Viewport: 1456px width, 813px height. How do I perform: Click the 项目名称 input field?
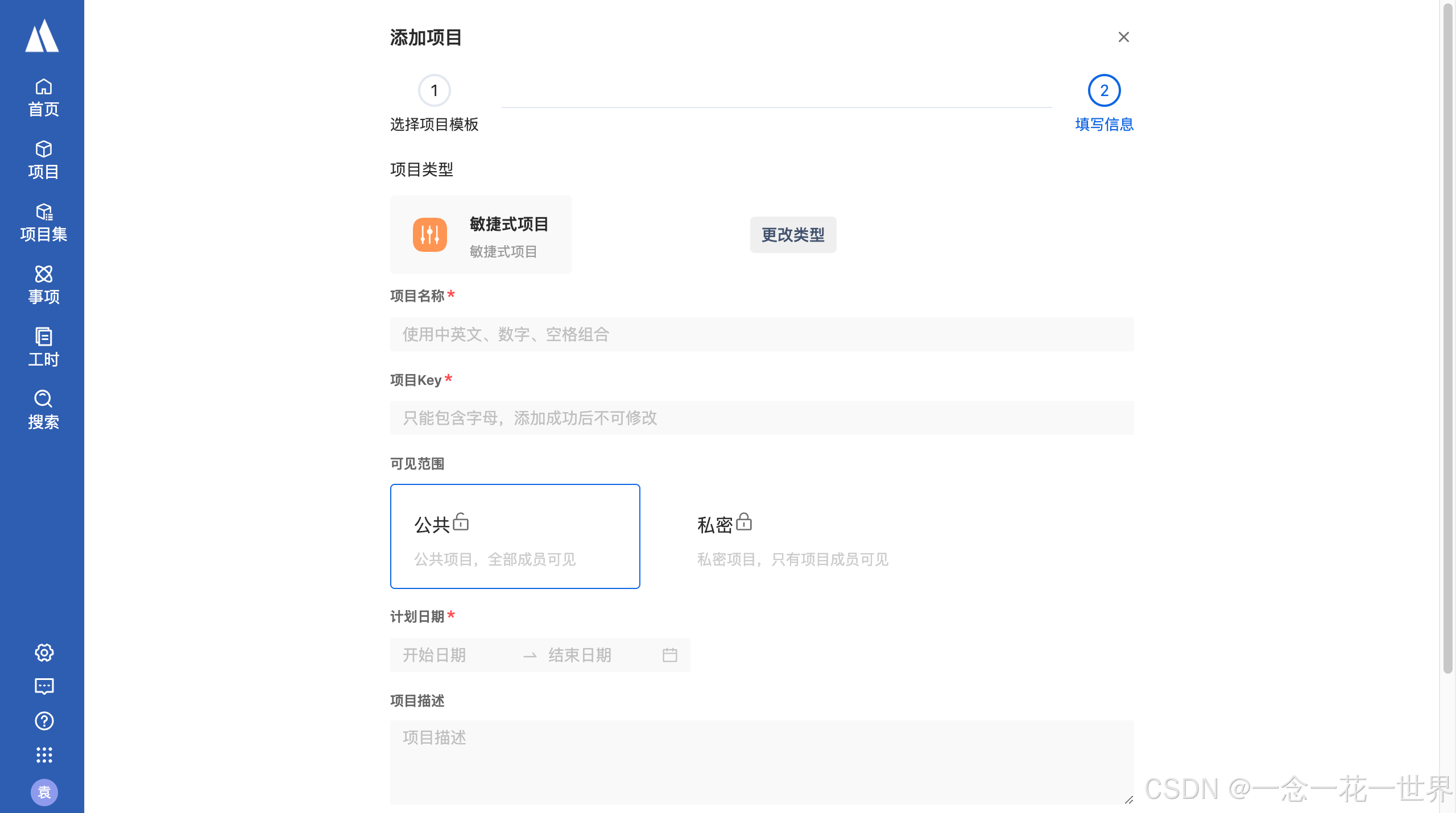762,334
